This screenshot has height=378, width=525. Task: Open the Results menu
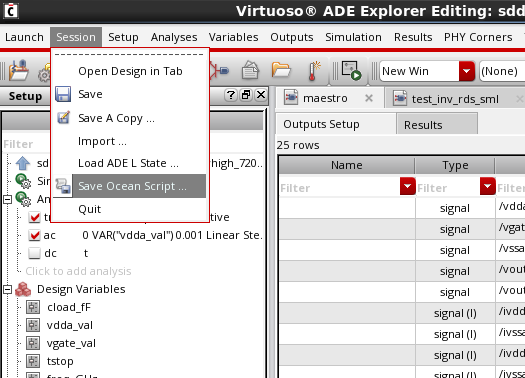pyautogui.click(x=413, y=37)
